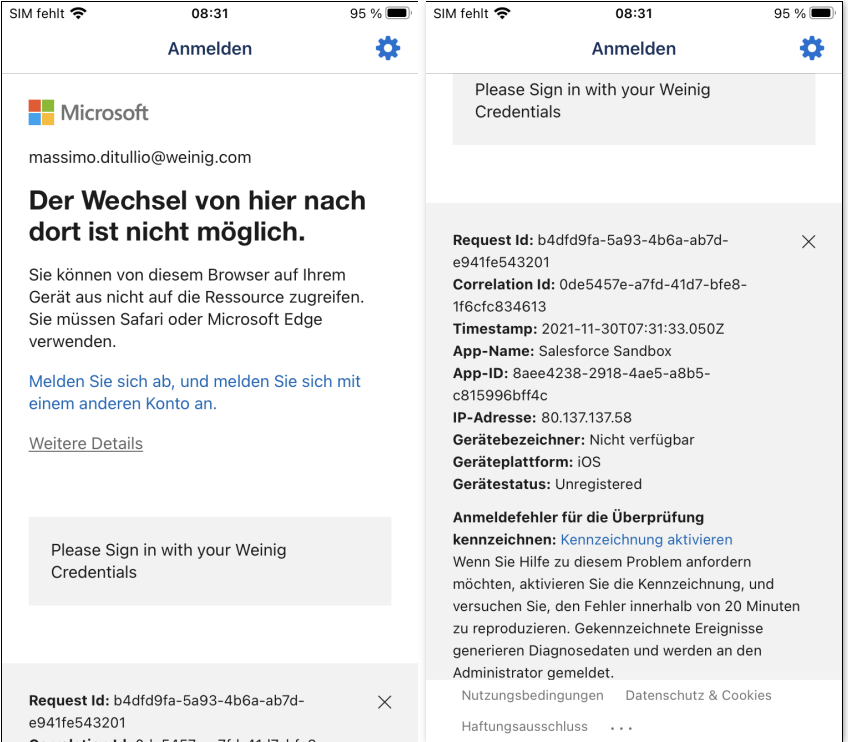Tap battery icon in left status bar

tap(399, 14)
